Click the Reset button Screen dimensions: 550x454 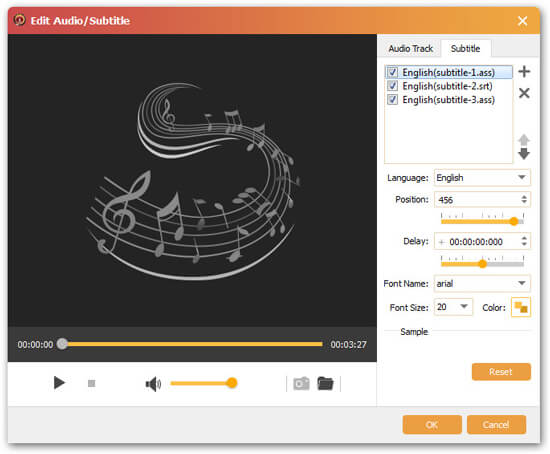501,372
